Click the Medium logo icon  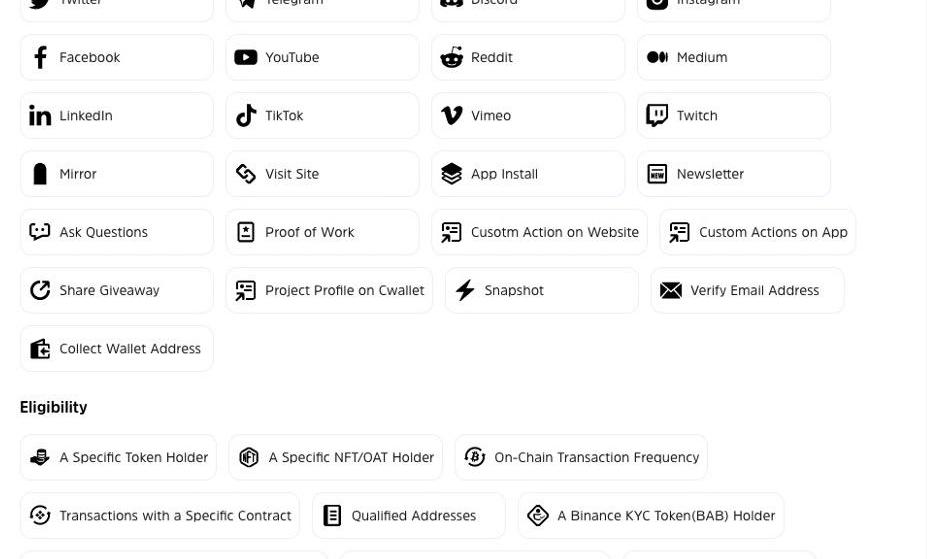[657, 58]
